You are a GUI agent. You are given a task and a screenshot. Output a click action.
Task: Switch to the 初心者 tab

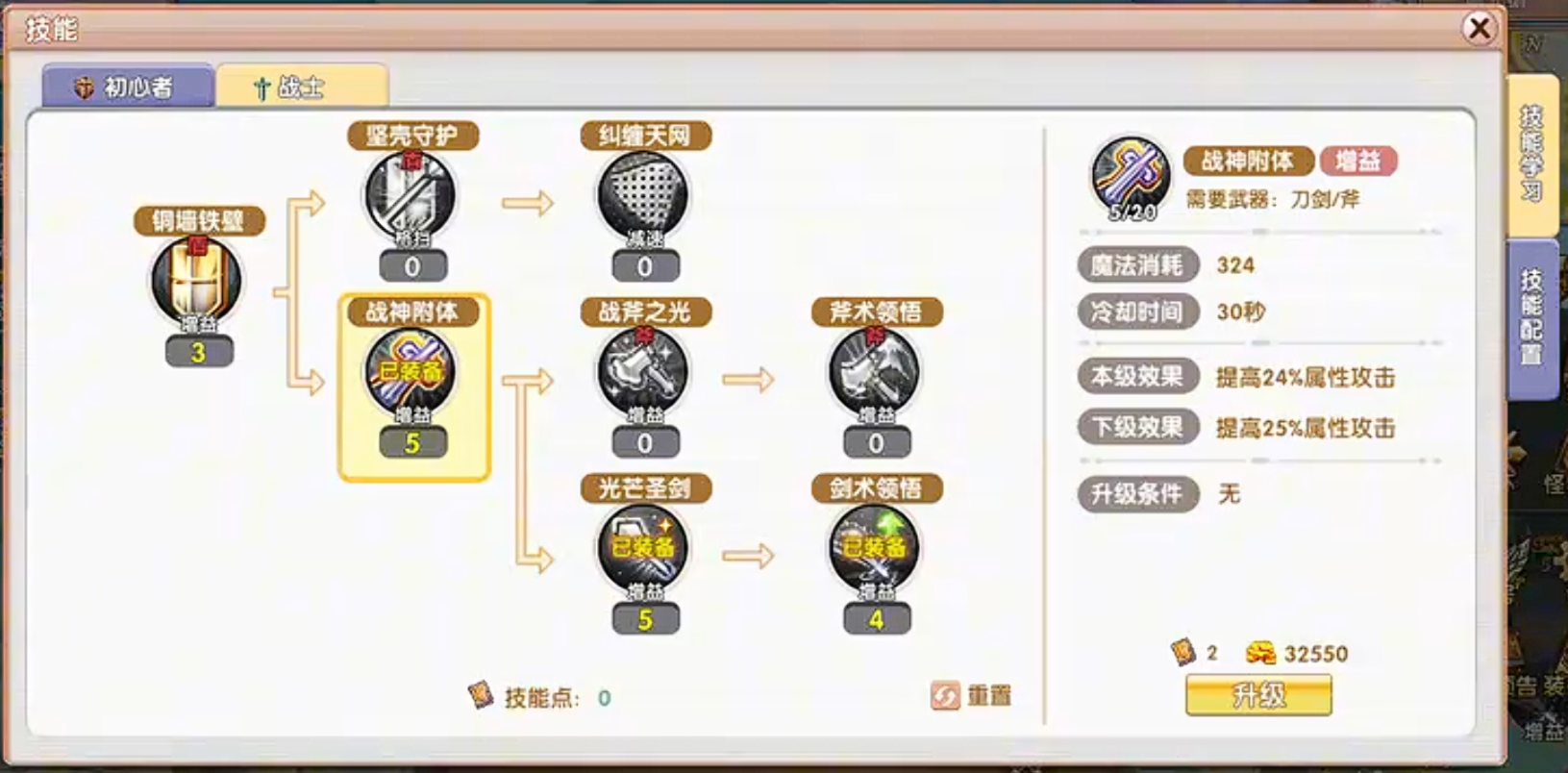click(128, 87)
